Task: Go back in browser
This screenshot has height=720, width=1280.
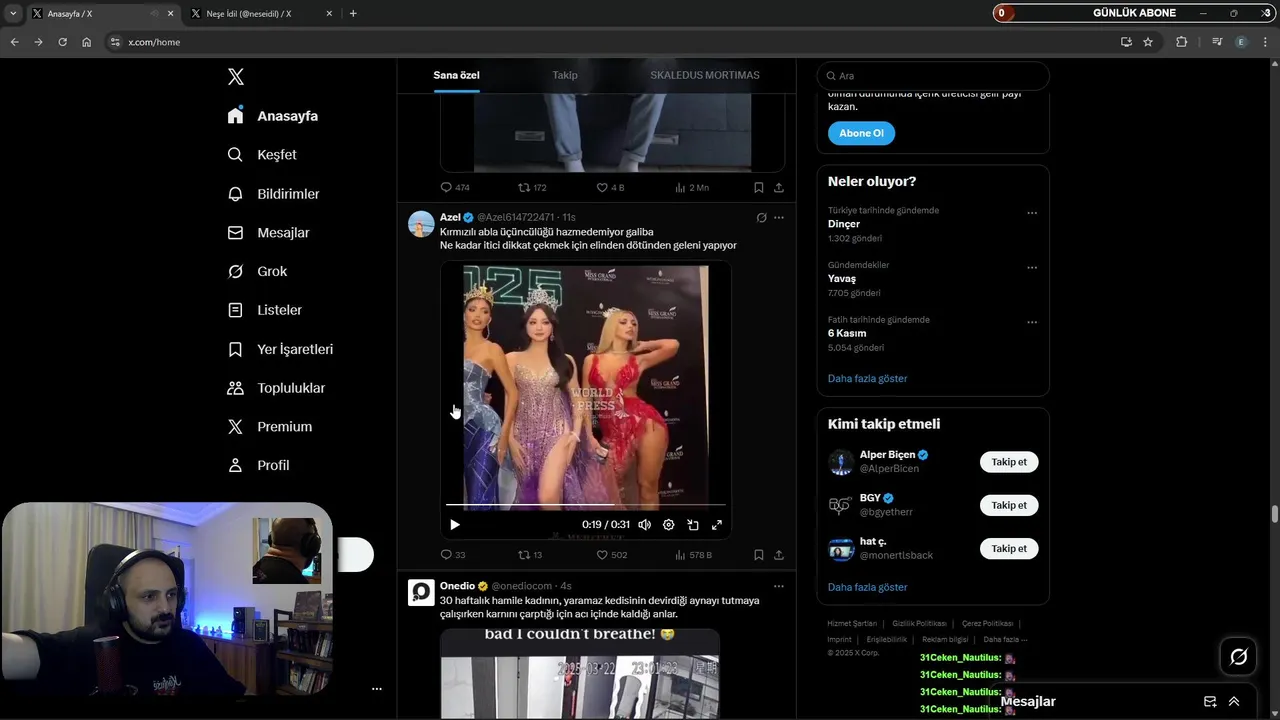Action: (x=14, y=42)
